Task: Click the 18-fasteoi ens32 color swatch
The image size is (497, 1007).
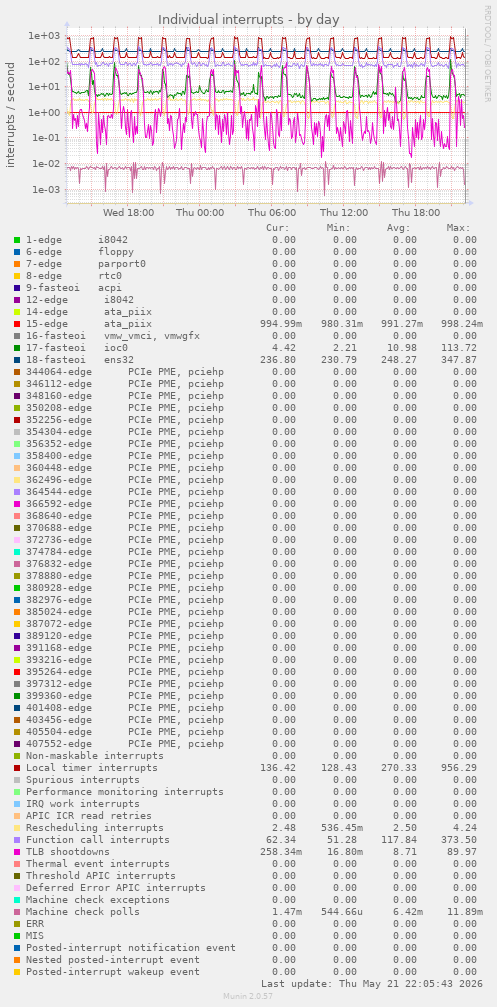Action: click(x=17, y=360)
